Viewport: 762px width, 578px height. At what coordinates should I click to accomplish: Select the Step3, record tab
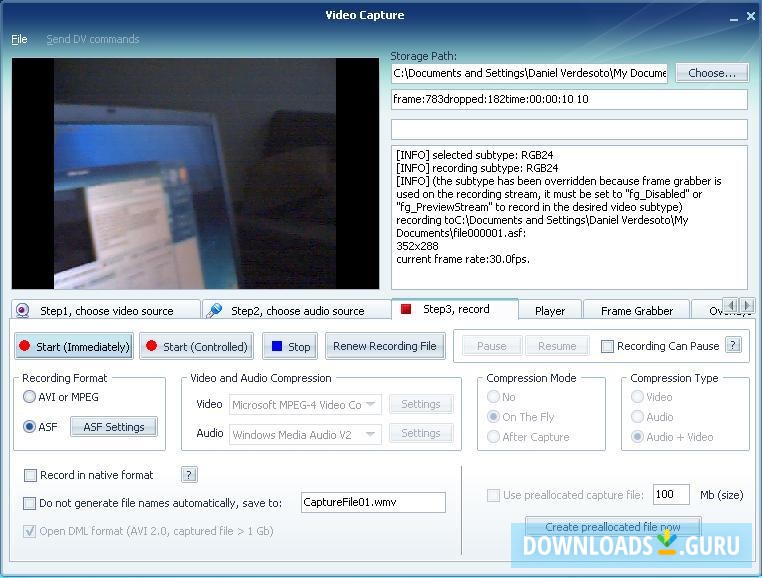click(x=455, y=309)
